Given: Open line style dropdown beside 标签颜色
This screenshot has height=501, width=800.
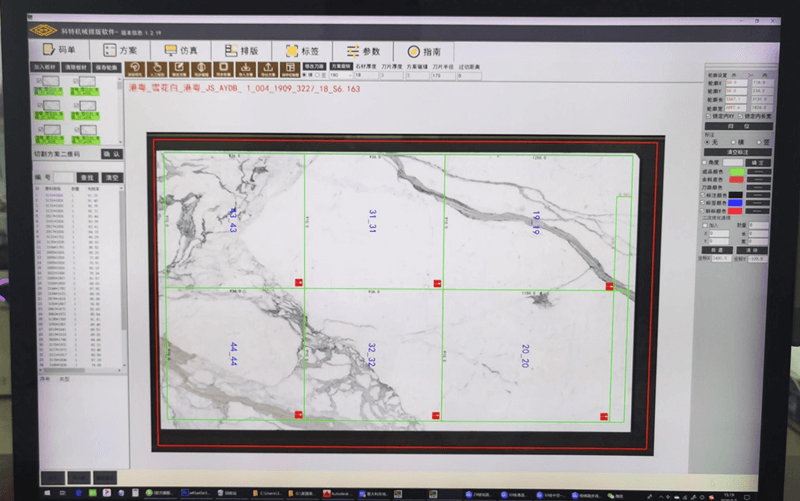Looking at the screenshot, I should (x=759, y=202).
